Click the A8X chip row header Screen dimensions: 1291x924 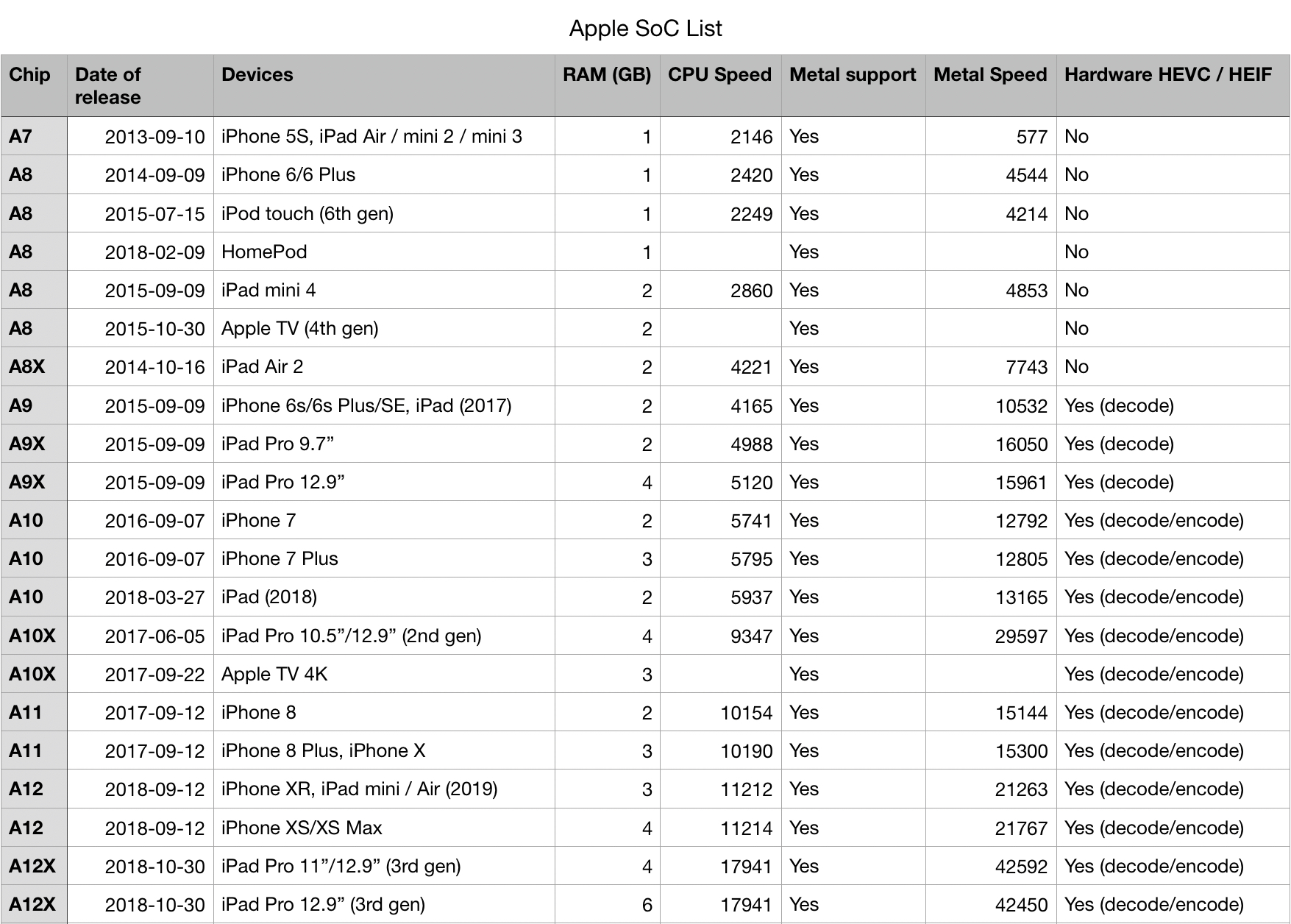click(x=34, y=366)
